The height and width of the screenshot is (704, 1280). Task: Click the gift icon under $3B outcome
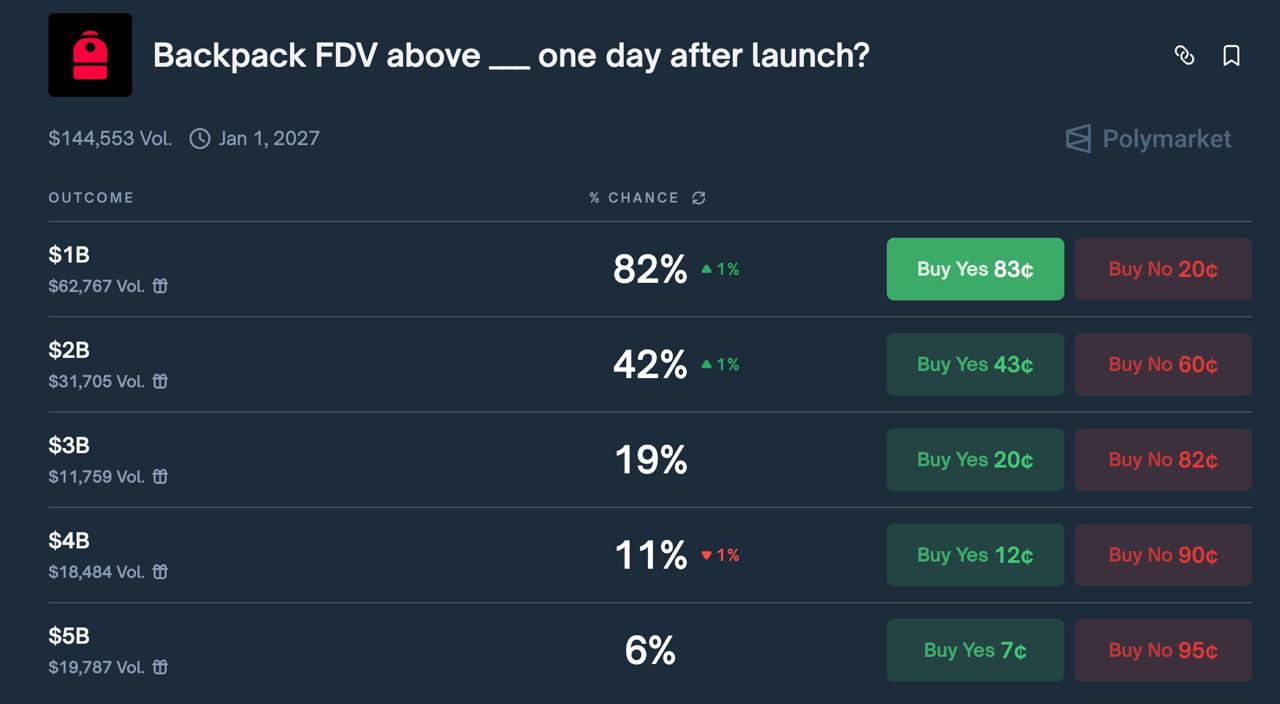pyautogui.click(x=160, y=477)
